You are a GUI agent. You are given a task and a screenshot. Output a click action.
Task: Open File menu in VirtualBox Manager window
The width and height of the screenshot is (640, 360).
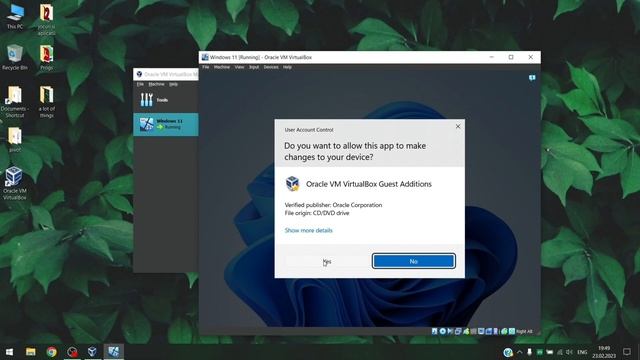(140, 84)
